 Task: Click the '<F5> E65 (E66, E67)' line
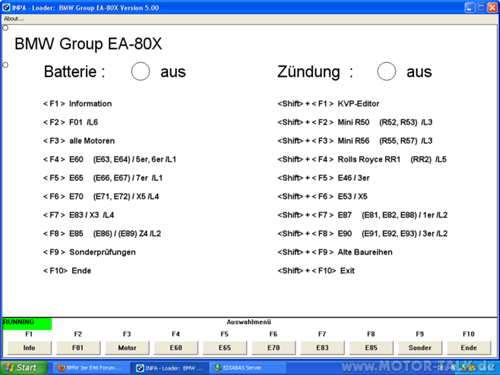103,178
